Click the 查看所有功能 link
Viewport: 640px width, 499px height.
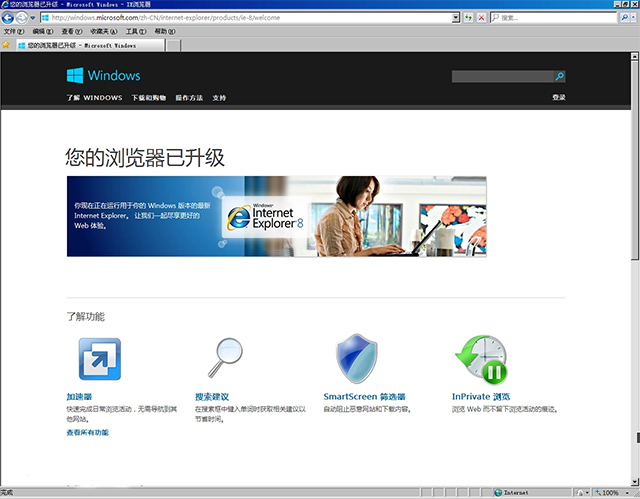(x=88, y=432)
